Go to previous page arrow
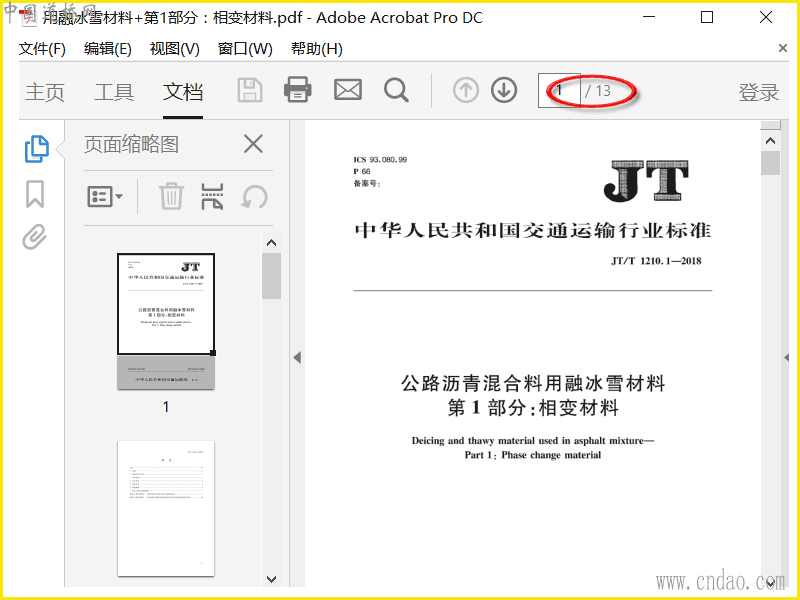The image size is (800, 600). [x=466, y=90]
